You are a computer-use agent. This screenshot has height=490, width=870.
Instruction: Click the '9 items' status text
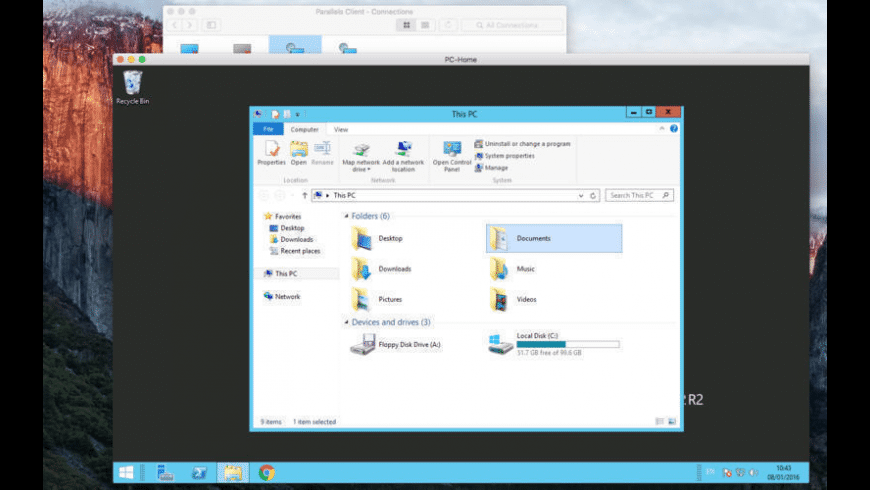pos(271,422)
